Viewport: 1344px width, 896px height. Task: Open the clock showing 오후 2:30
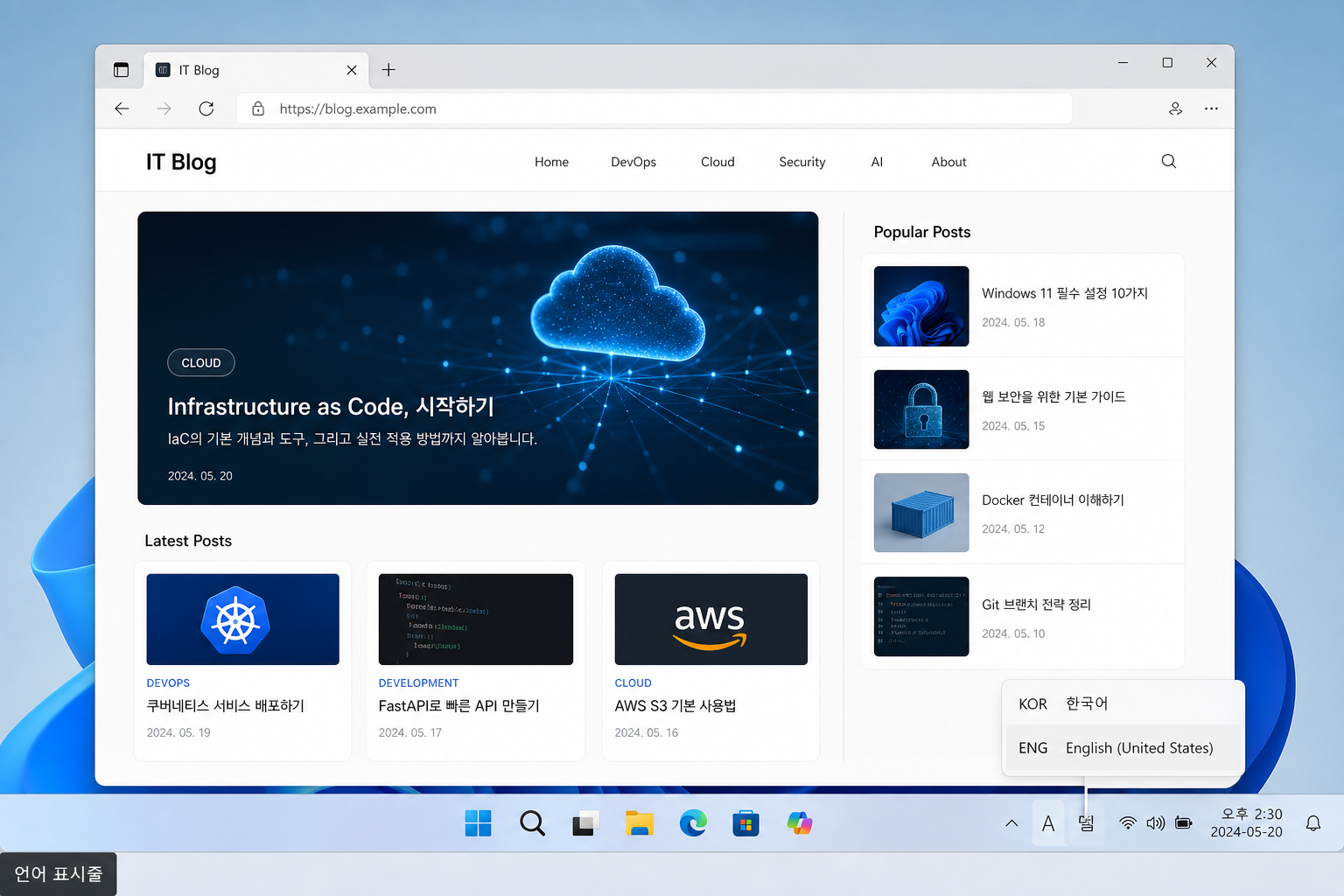1247,823
